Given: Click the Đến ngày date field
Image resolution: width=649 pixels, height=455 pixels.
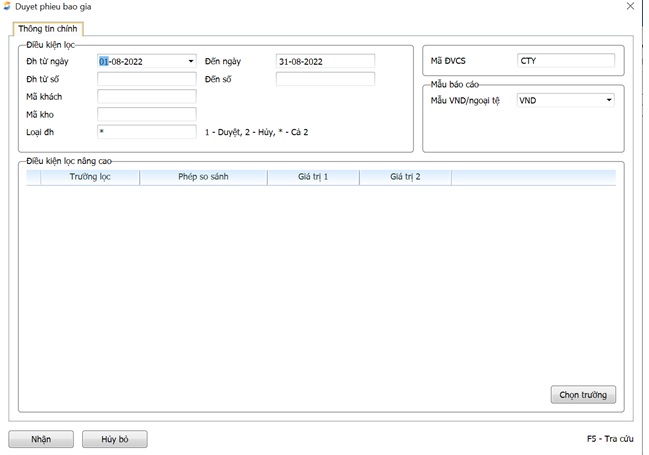Looking at the screenshot, I should (325, 61).
